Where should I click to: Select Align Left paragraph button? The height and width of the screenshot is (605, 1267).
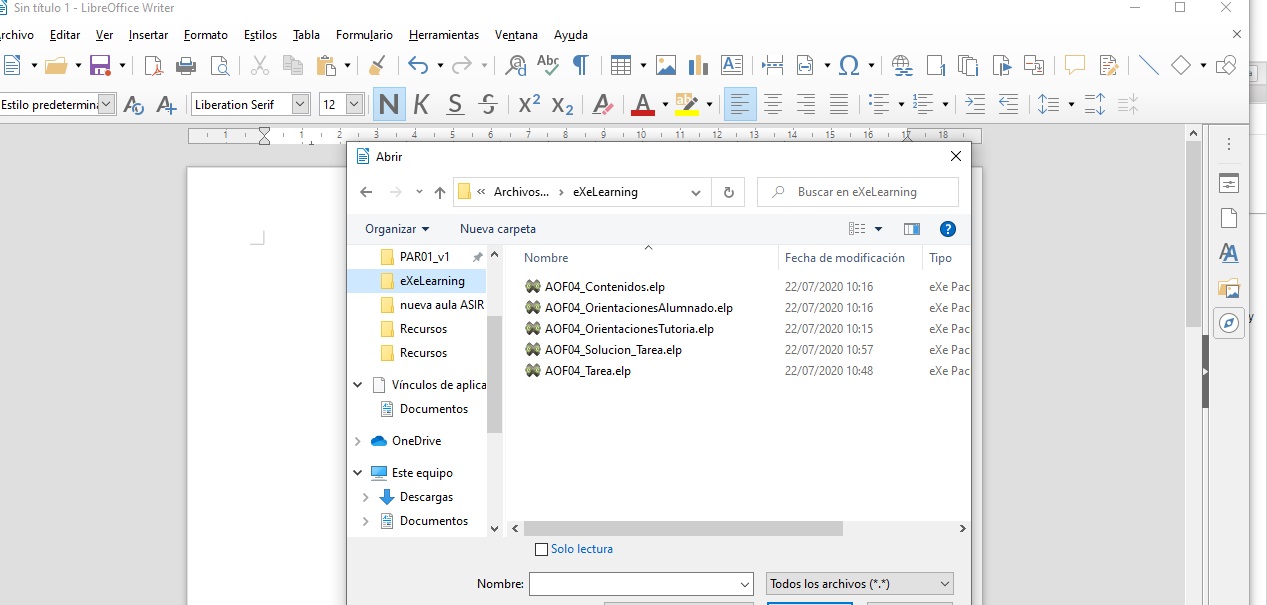coord(740,104)
